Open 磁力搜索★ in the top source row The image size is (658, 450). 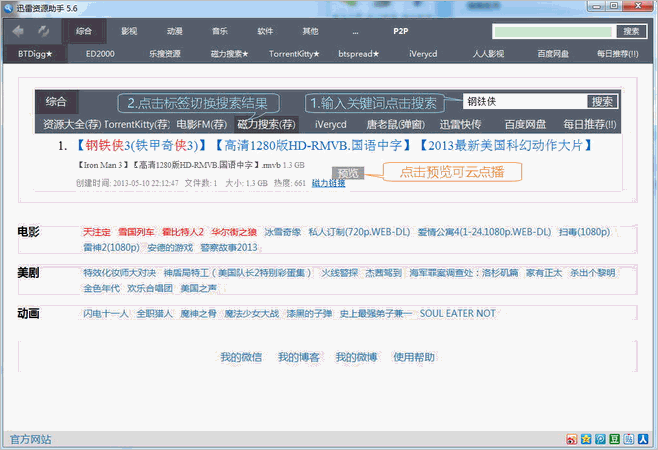click(230, 54)
